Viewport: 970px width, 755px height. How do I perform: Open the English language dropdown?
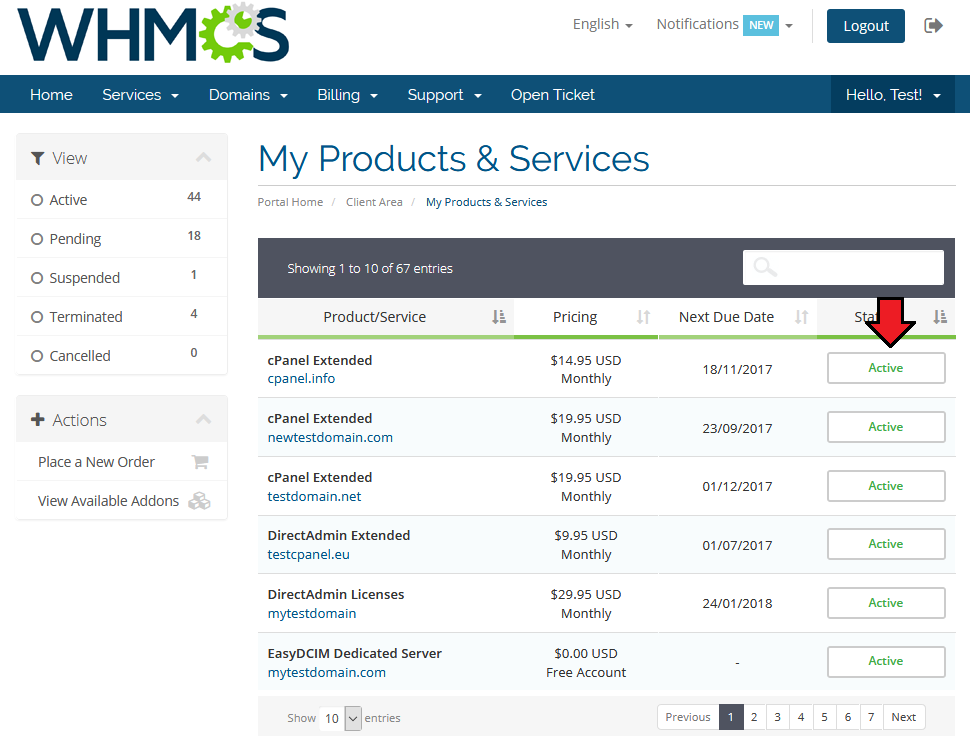point(603,24)
